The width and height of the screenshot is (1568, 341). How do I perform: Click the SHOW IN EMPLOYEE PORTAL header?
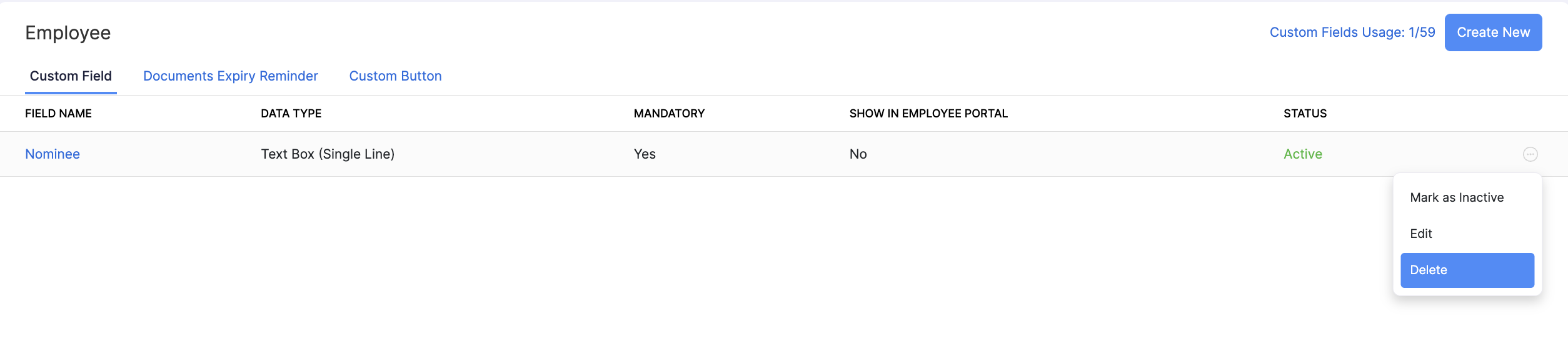tap(928, 114)
